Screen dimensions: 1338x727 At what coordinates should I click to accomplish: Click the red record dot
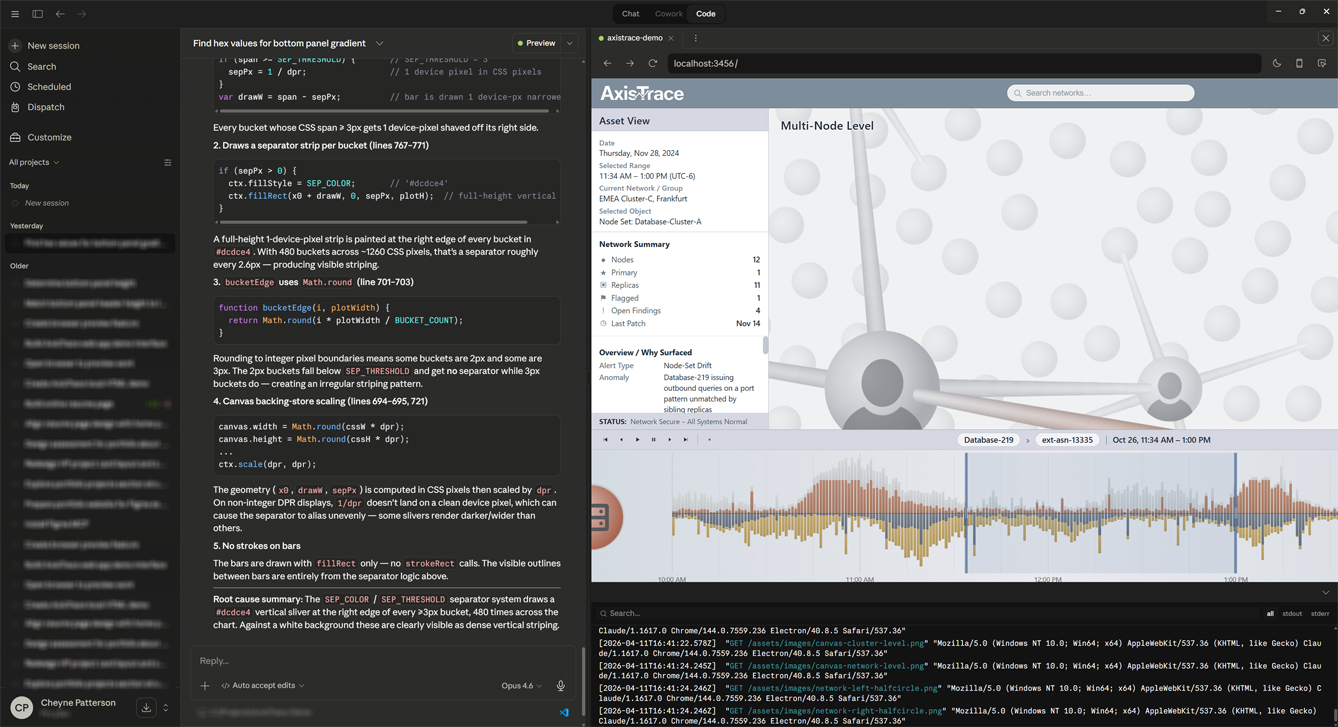(710, 440)
